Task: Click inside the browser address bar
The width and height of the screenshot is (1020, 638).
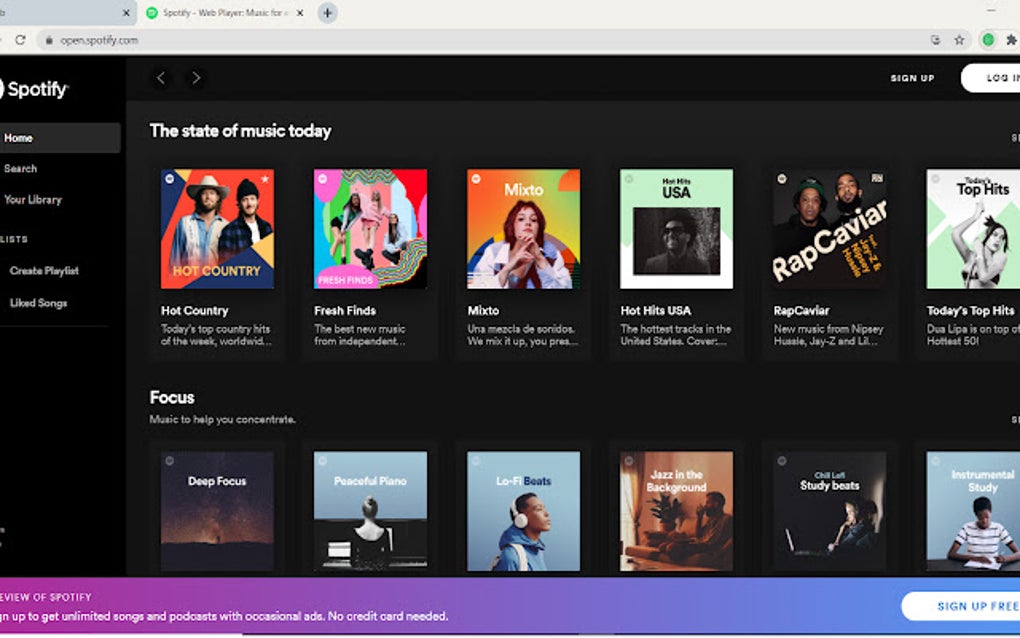Action: point(95,40)
